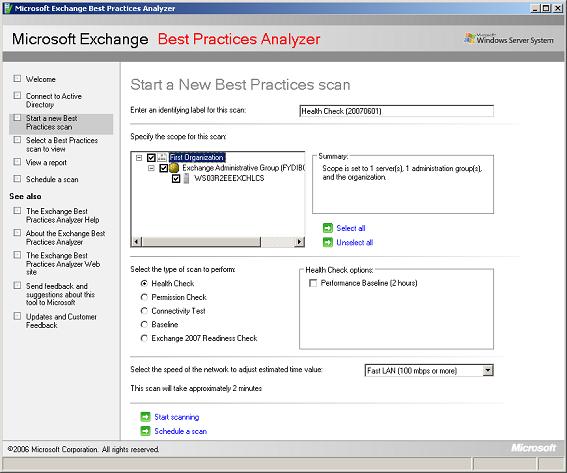This screenshot has height=473, width=567.
Task: Click the Start a new Best Practices scan icon
Action: pyautogui.click(x=17, y=118)
